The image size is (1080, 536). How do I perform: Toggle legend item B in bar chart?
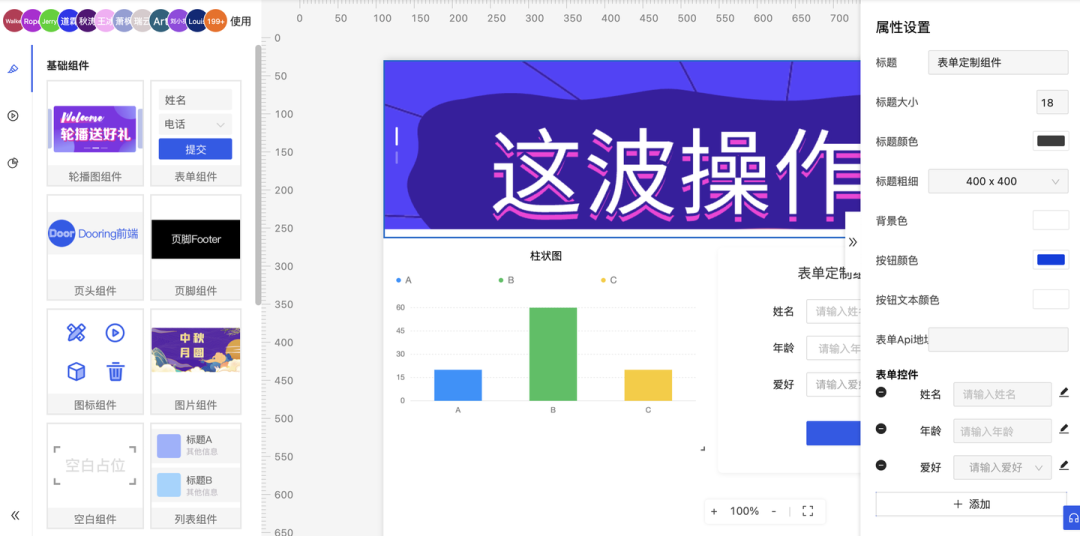(506, 280)
